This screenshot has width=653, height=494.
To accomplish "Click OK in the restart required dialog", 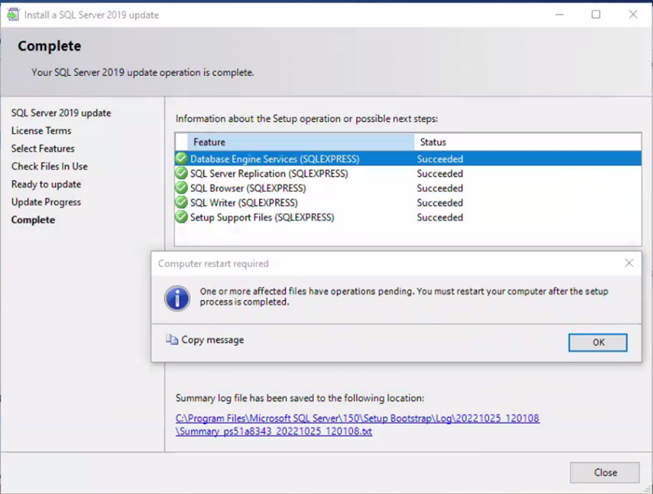I will (598, 342).
